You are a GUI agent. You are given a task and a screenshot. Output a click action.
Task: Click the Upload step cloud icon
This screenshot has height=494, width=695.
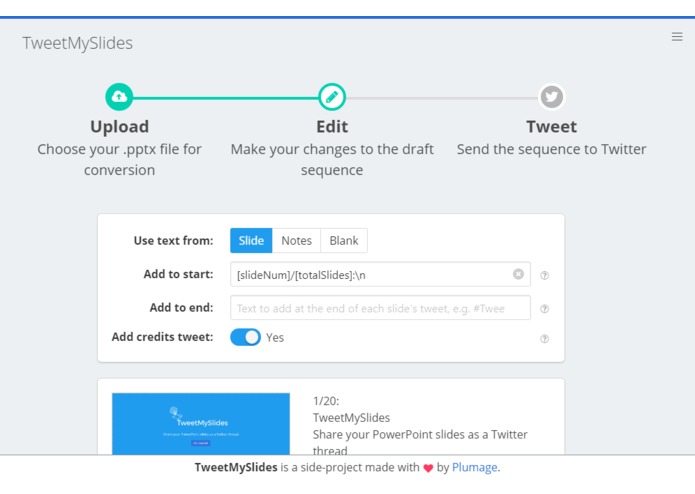pos(119,97)
